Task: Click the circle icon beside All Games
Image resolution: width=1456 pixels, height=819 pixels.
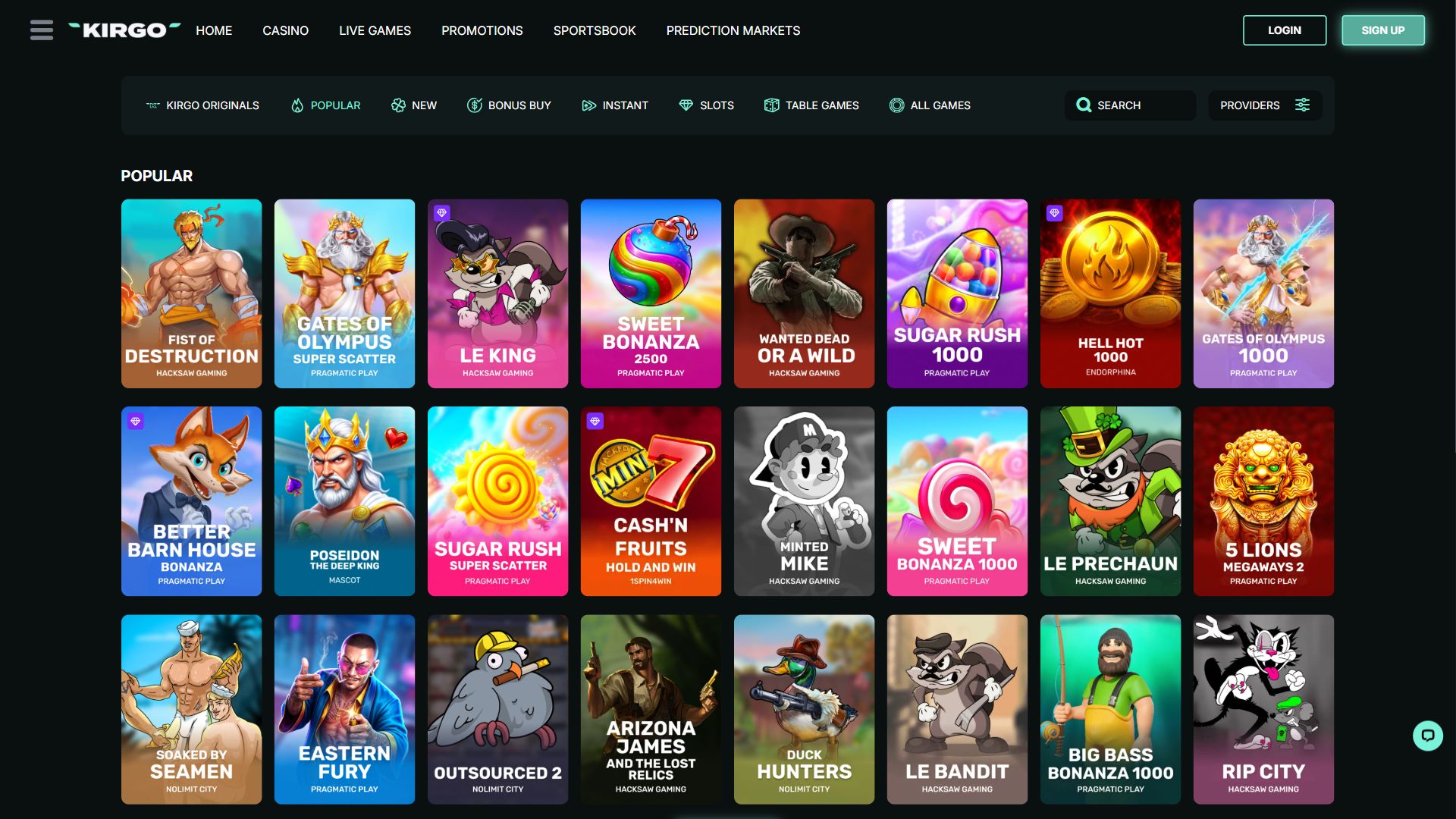Action: (x=896, y=105)
